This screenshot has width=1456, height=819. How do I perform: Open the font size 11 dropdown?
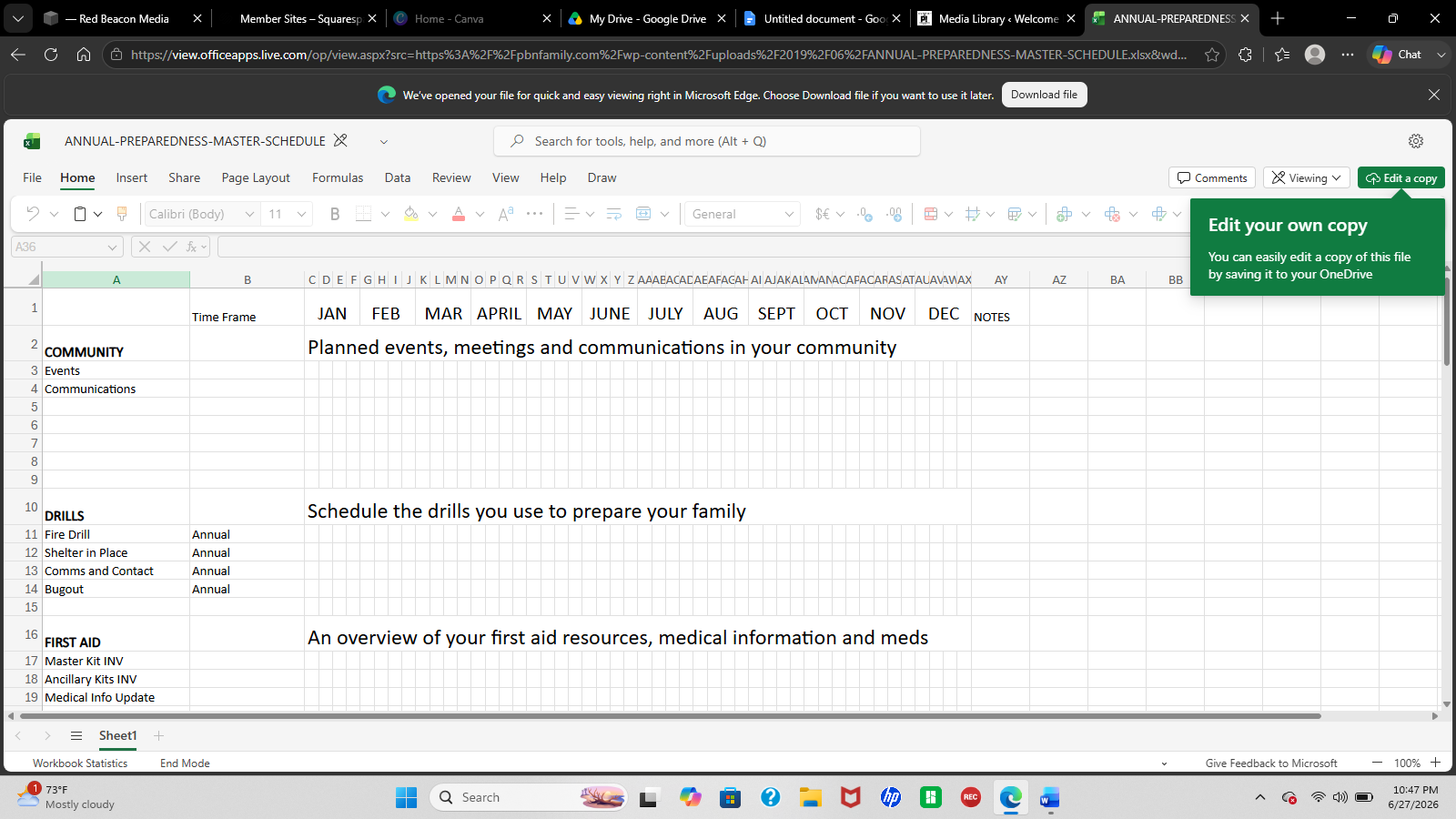(x=302, y=214)
